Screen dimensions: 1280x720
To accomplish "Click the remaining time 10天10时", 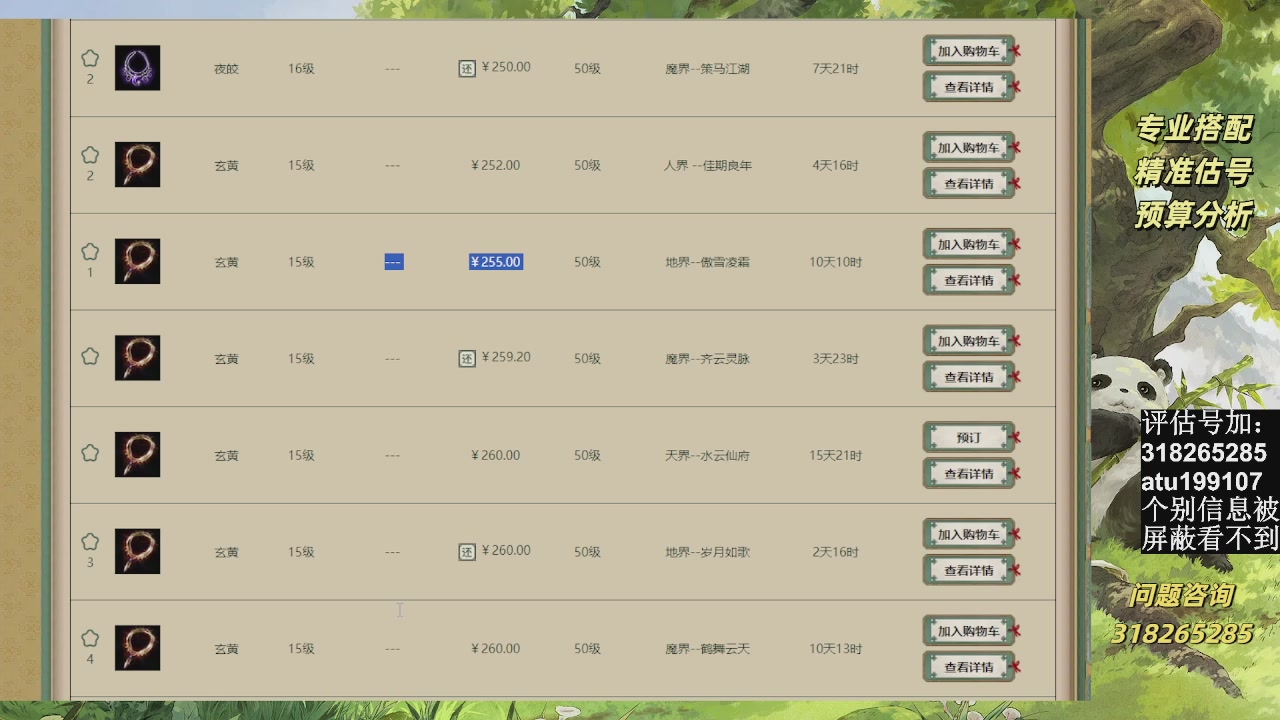I will coord(835,262).
